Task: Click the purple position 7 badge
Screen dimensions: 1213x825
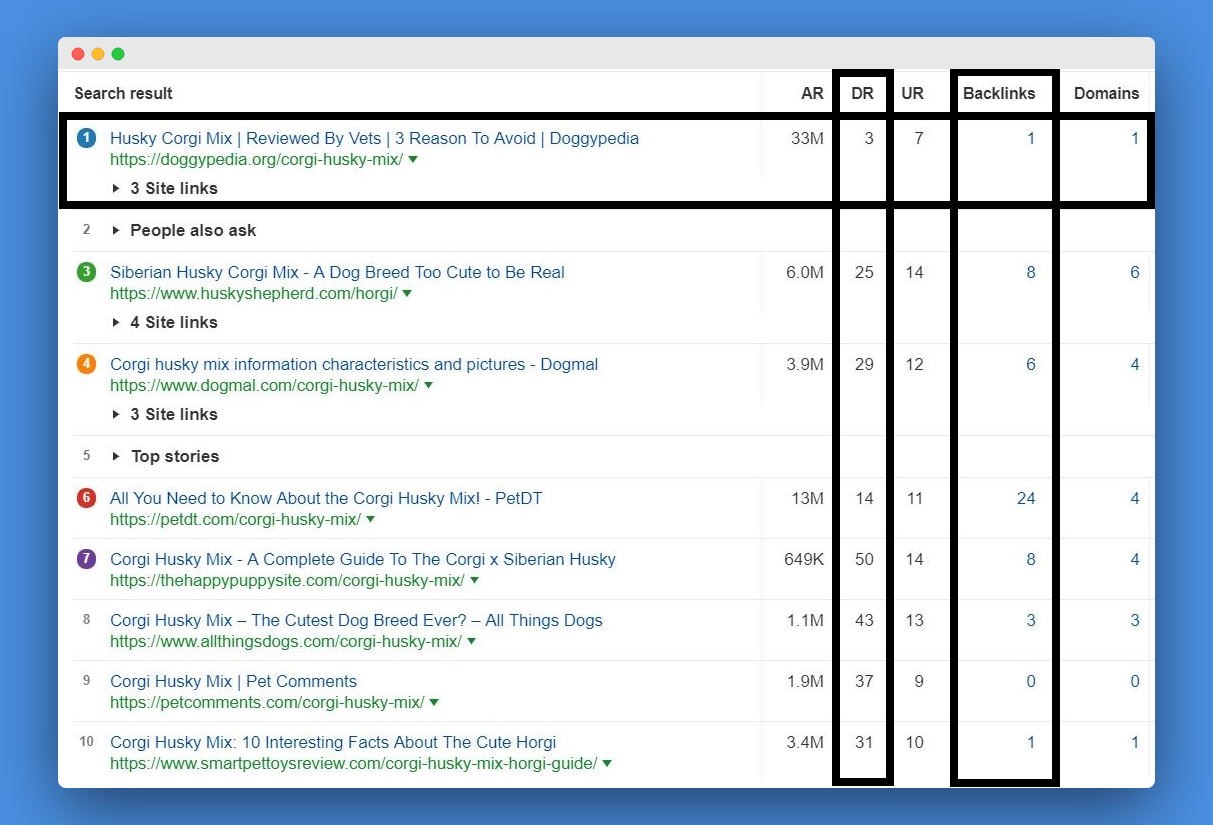Action: (x=86, y=559)
